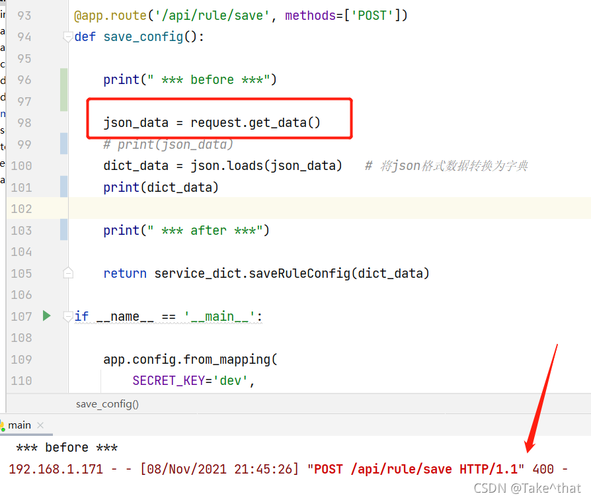Click the console output '*** before ***'
Image resolution: width=591 pixels, height=500 pixels.
click(67, 448)
